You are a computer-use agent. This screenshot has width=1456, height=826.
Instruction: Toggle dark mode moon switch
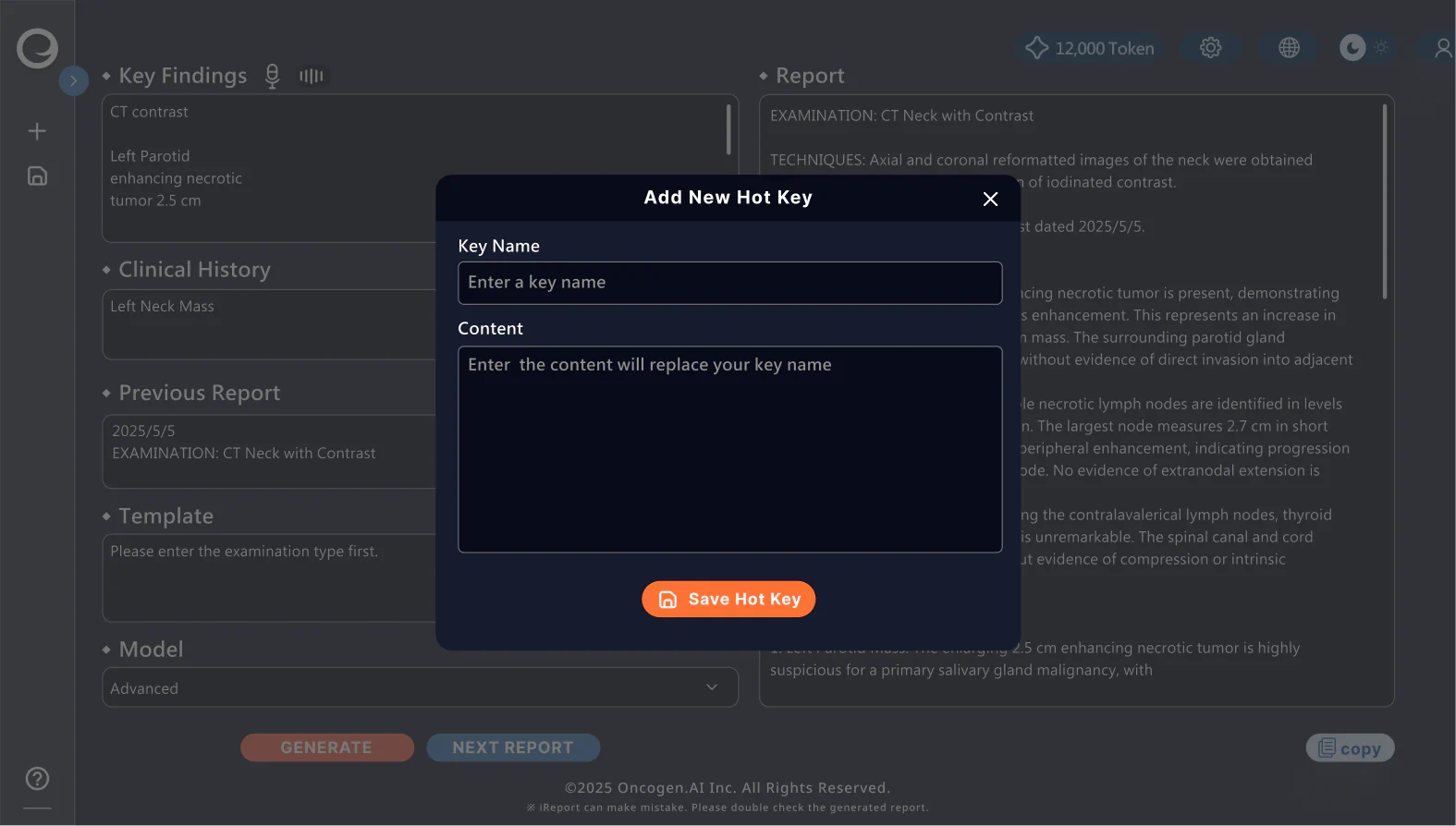(x=1352, y=48)
